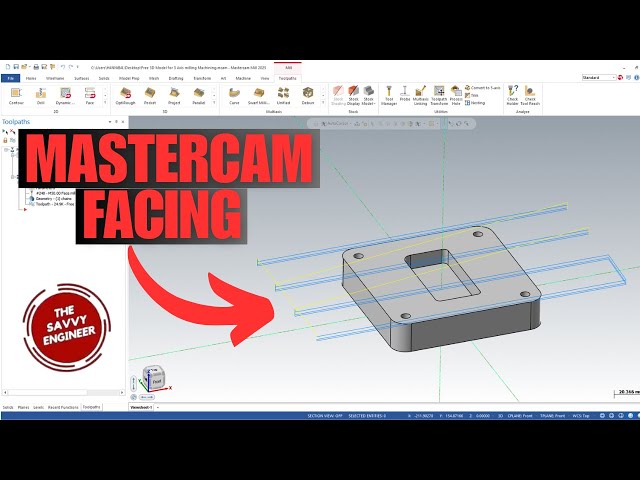Click the Nesting utility button
Image resolution: width=640 pixels, height=480 pixels.
(x=475, y=103)
